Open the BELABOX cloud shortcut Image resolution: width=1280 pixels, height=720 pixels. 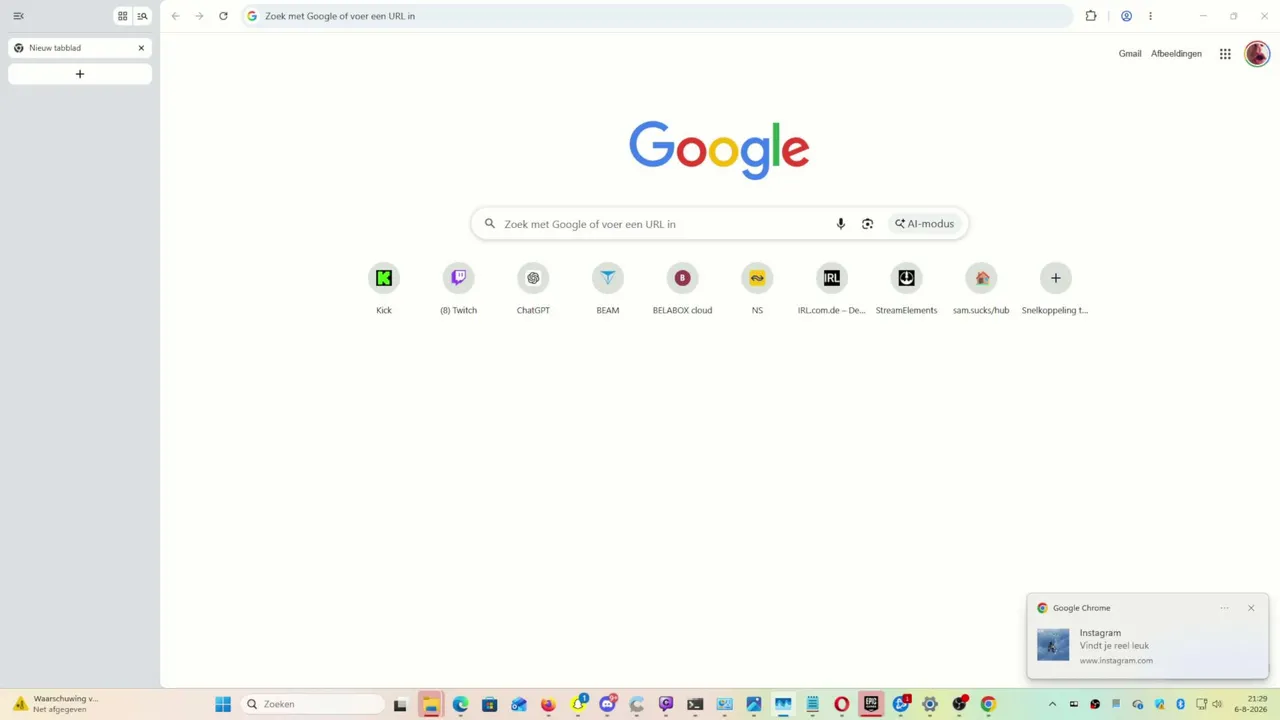pos(682,289)
